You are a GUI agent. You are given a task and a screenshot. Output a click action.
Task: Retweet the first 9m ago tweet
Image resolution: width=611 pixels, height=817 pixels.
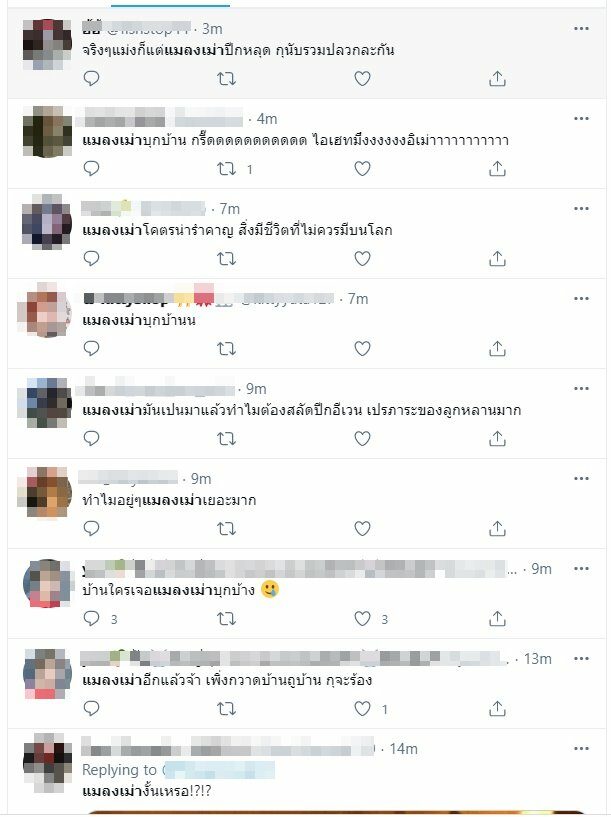[x=227, y=439]
